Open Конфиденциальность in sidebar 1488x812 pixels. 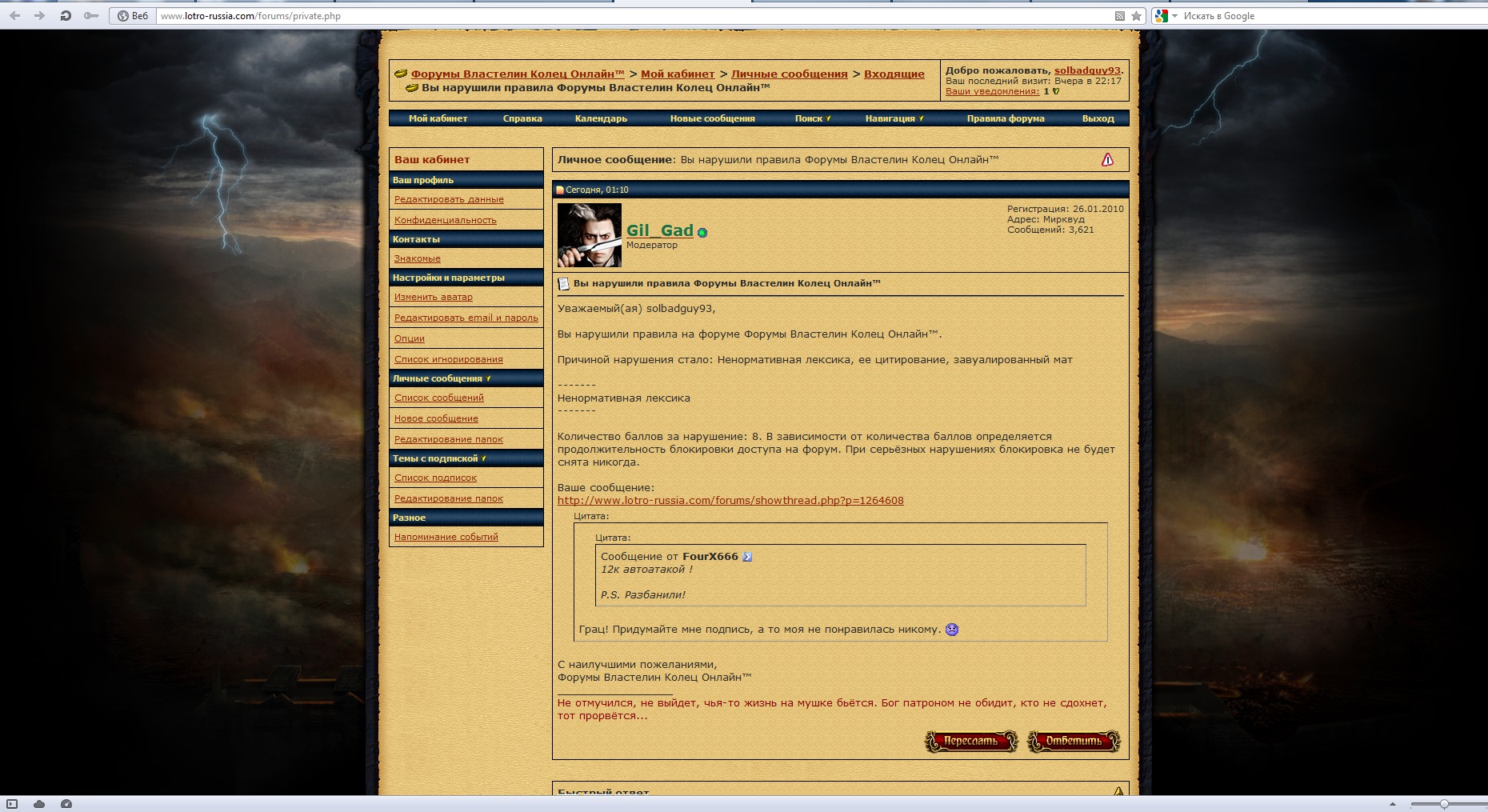tap(446, 220)
